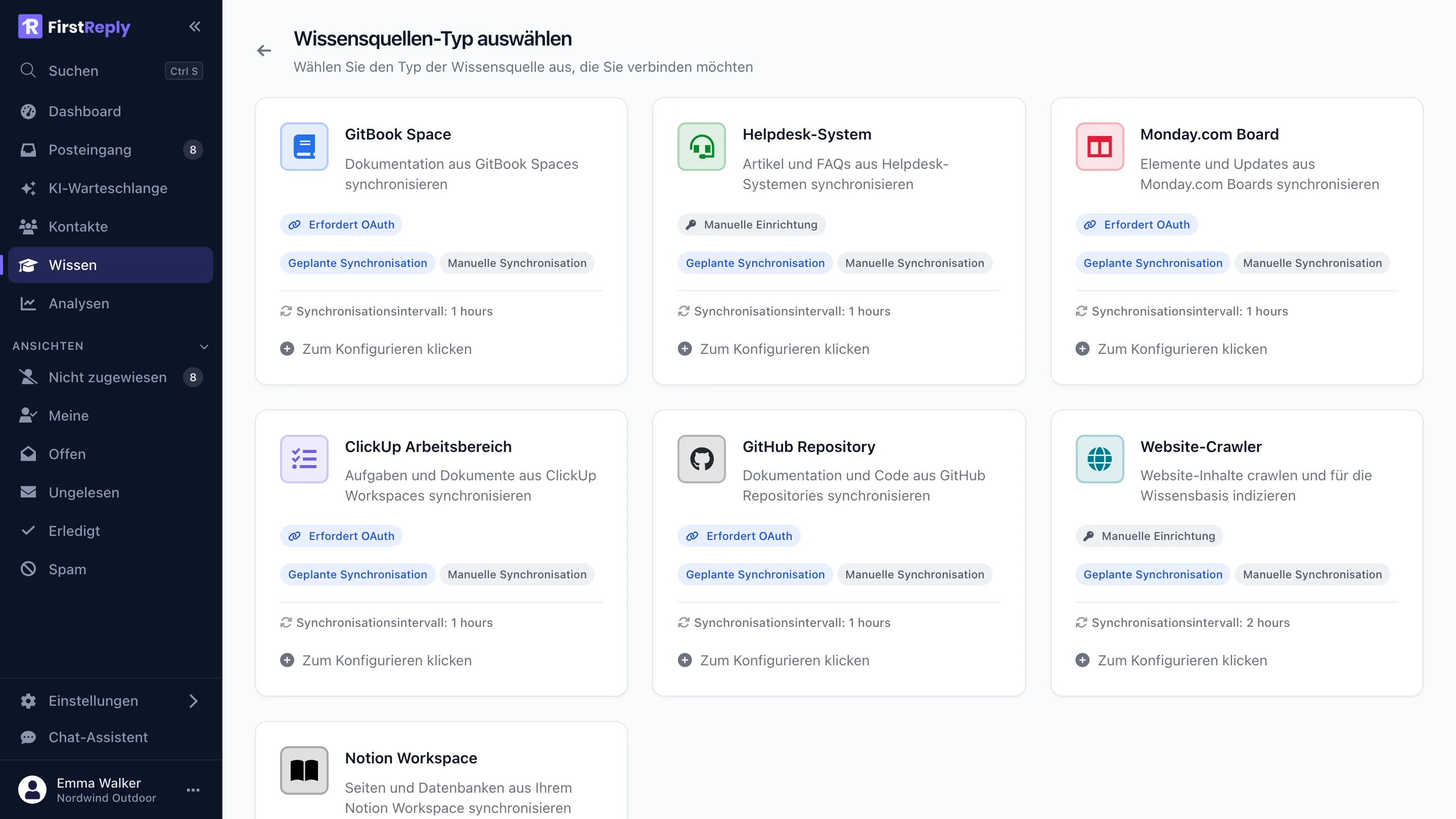Click Erfordert OAuth badge in GitHub Repository card
Viewport: 1456px width, 819px height.
tap(739, 536)
